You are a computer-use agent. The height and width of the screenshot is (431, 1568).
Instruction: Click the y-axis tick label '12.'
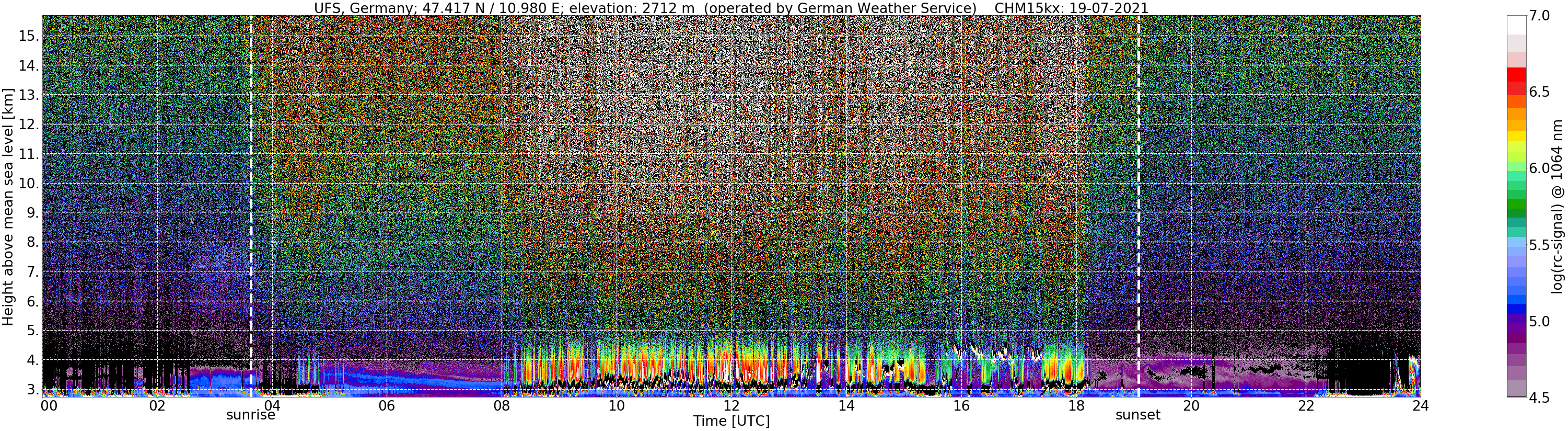[29, 124]
